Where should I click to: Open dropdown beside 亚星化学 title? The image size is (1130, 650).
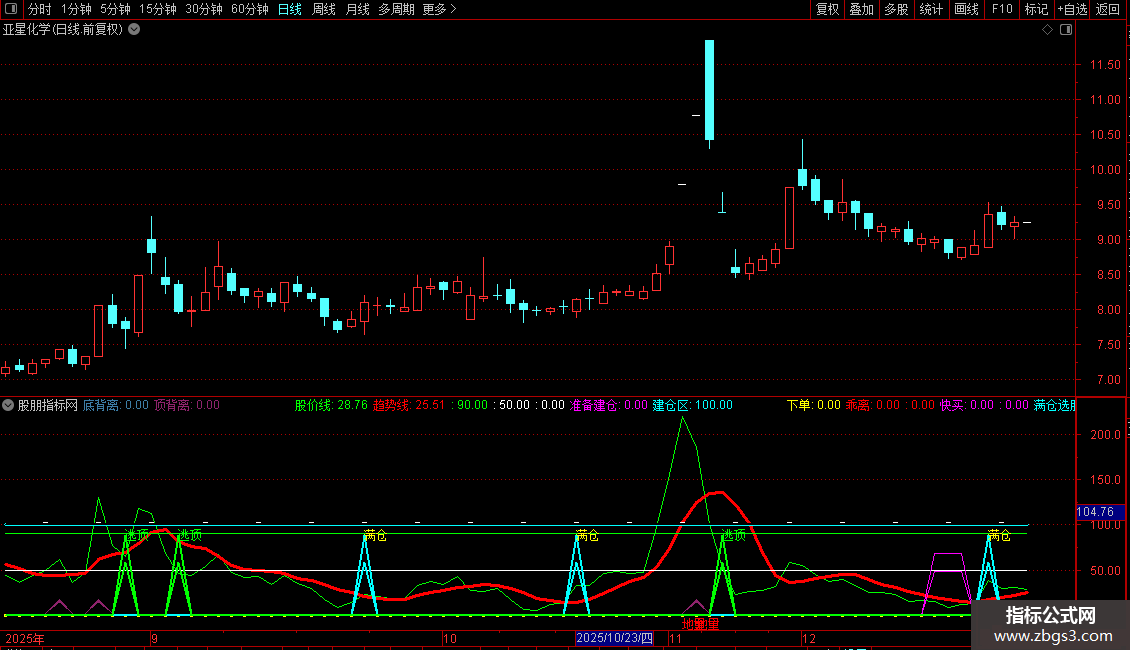[134, 30]
